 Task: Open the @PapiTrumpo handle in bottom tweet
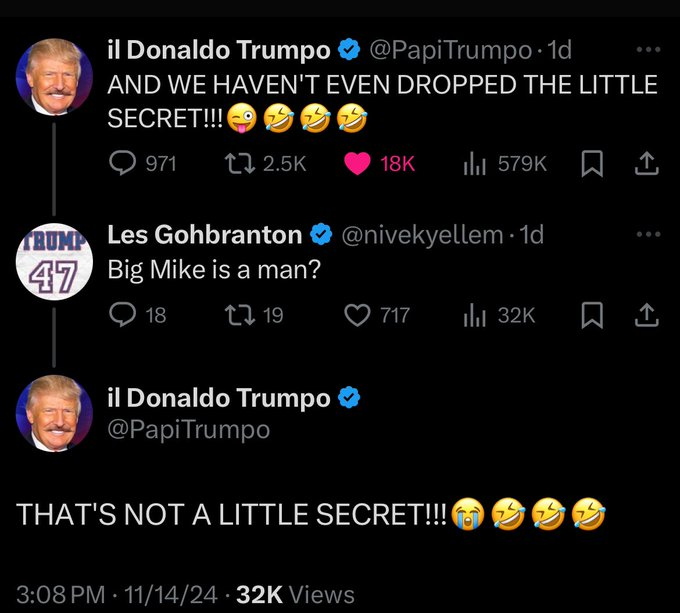pos(188,429)
